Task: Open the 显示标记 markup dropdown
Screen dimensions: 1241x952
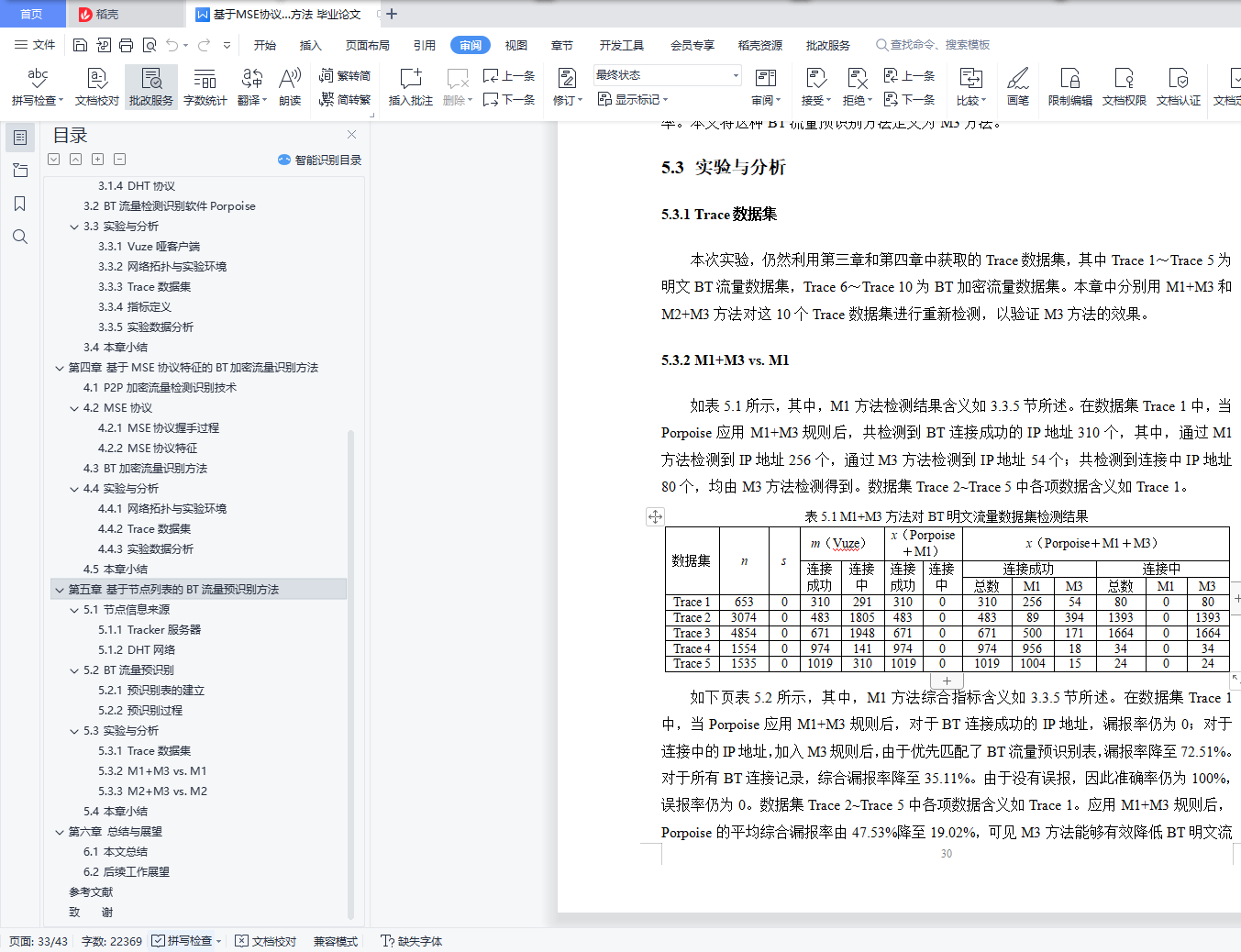Action: click(633, 99)
